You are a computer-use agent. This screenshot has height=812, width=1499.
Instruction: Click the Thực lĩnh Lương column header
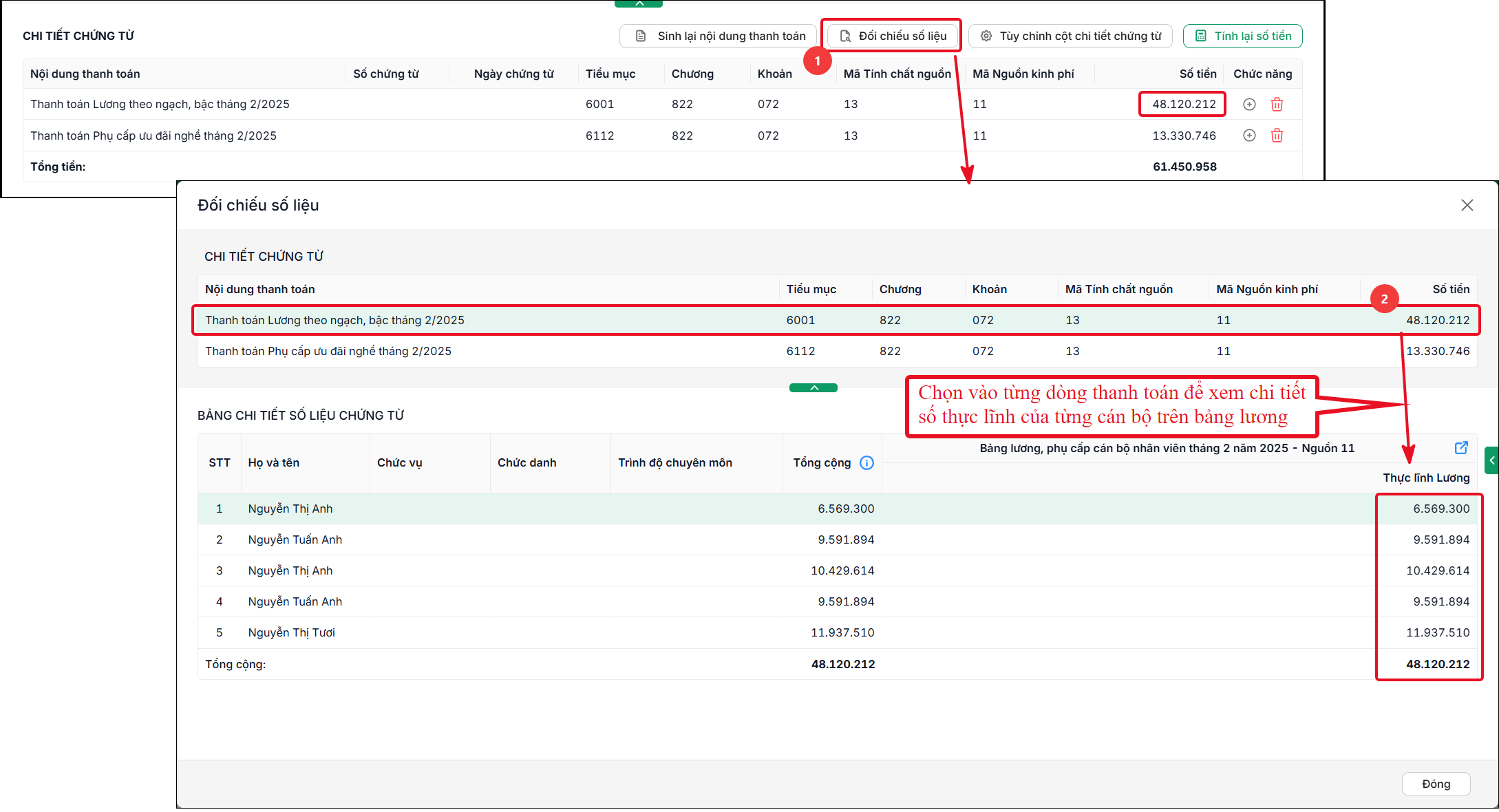pyautogui.click(x=1426, y=478)
